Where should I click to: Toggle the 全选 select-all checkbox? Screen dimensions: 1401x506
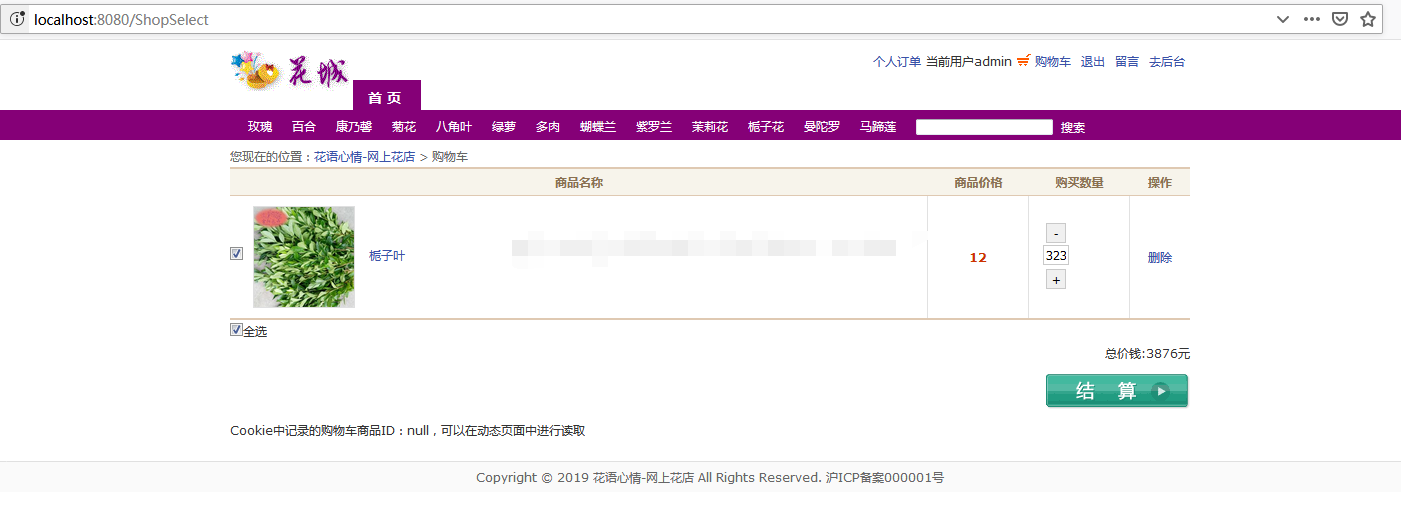(x=236, y=330)
